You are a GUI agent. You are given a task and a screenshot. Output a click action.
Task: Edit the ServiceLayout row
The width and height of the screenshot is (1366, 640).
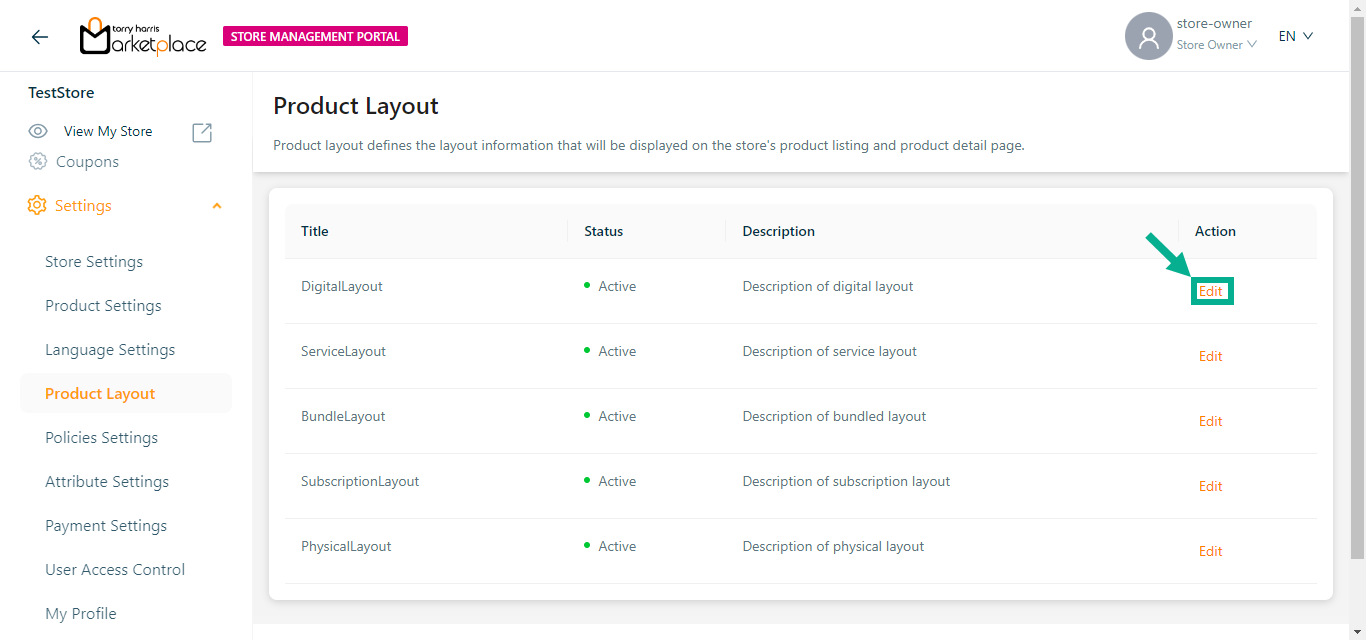(x=1210, y=356)
